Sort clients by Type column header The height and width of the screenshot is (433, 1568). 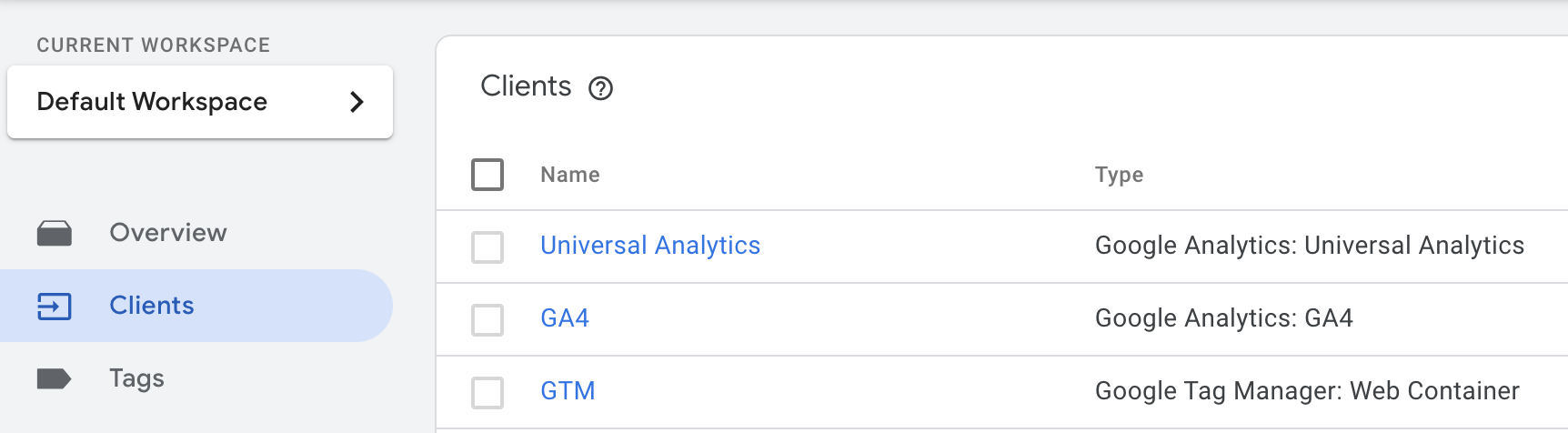click(1119, 175)
